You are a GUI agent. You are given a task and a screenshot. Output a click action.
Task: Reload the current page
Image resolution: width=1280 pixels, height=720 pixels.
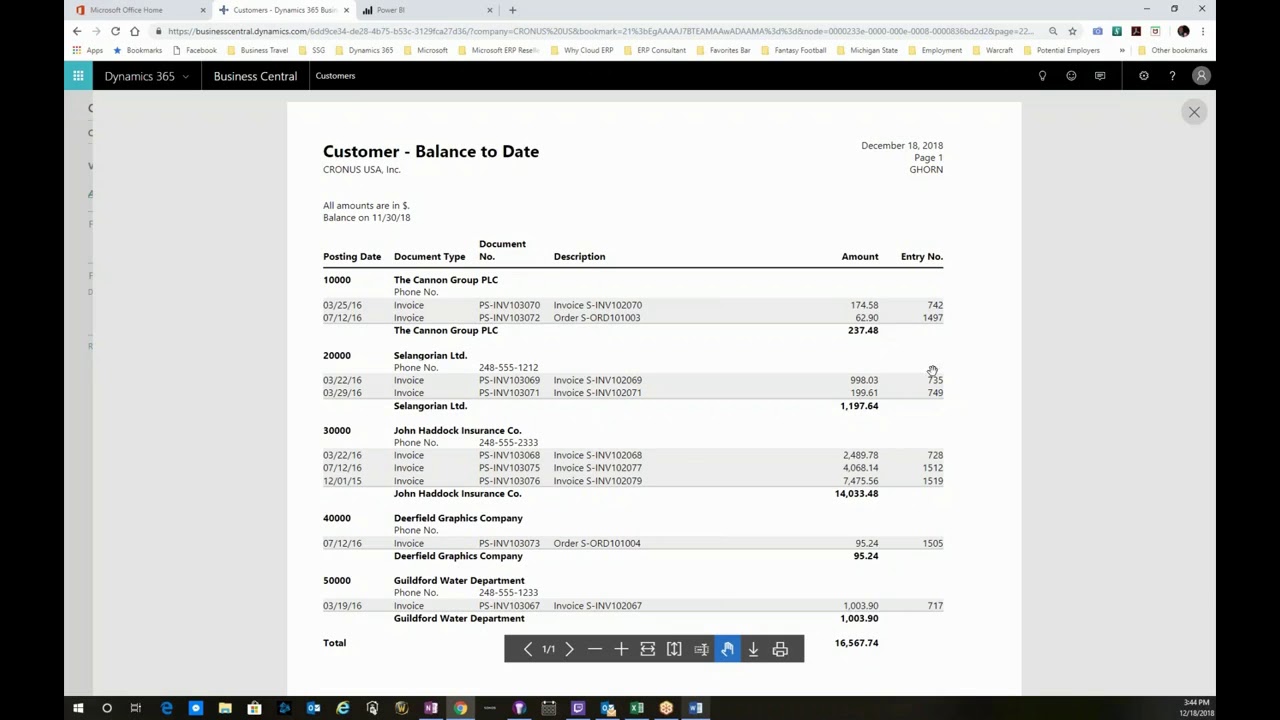click(x=115, y=31)
